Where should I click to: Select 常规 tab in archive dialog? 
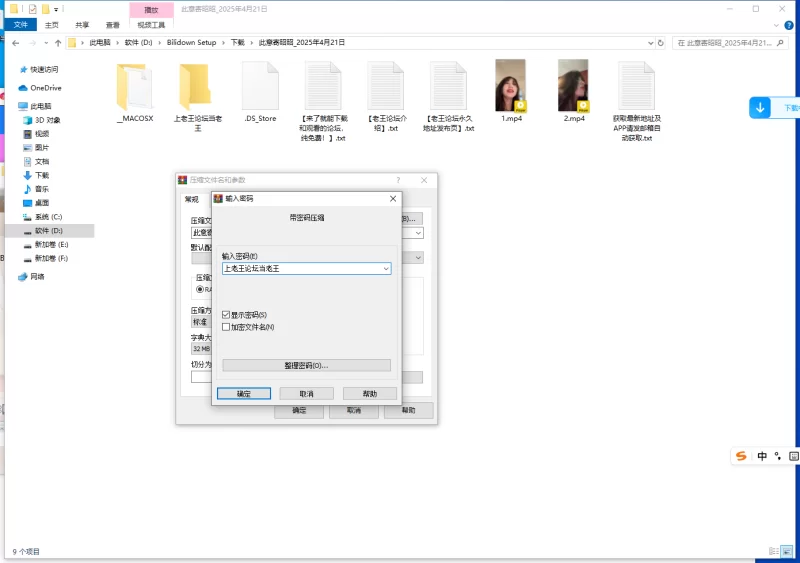pyautogui.click(x=192, y=199)
